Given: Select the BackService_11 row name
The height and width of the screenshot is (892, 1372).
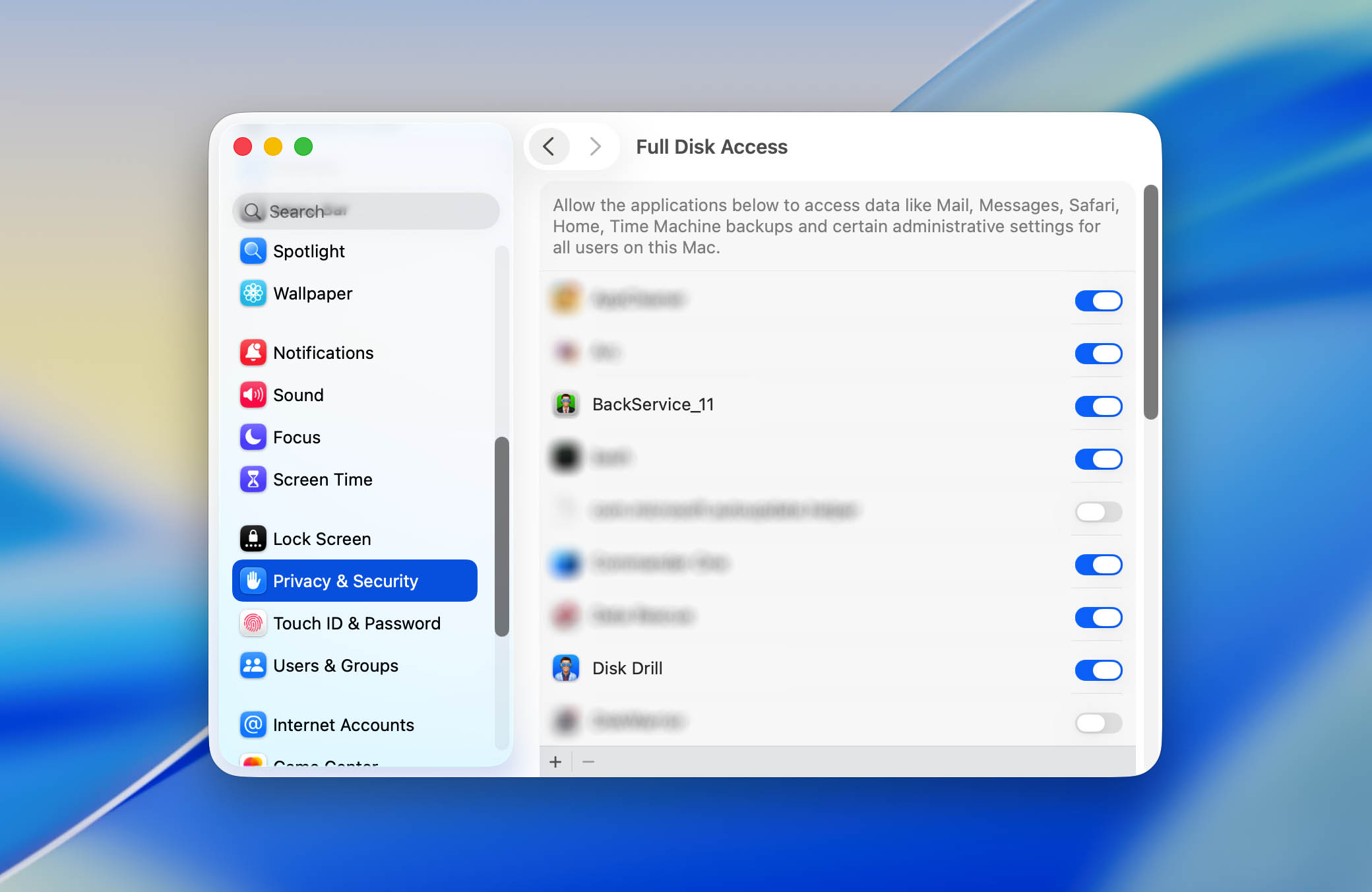Looking at the screenshot, I should (x=653, y=404).
